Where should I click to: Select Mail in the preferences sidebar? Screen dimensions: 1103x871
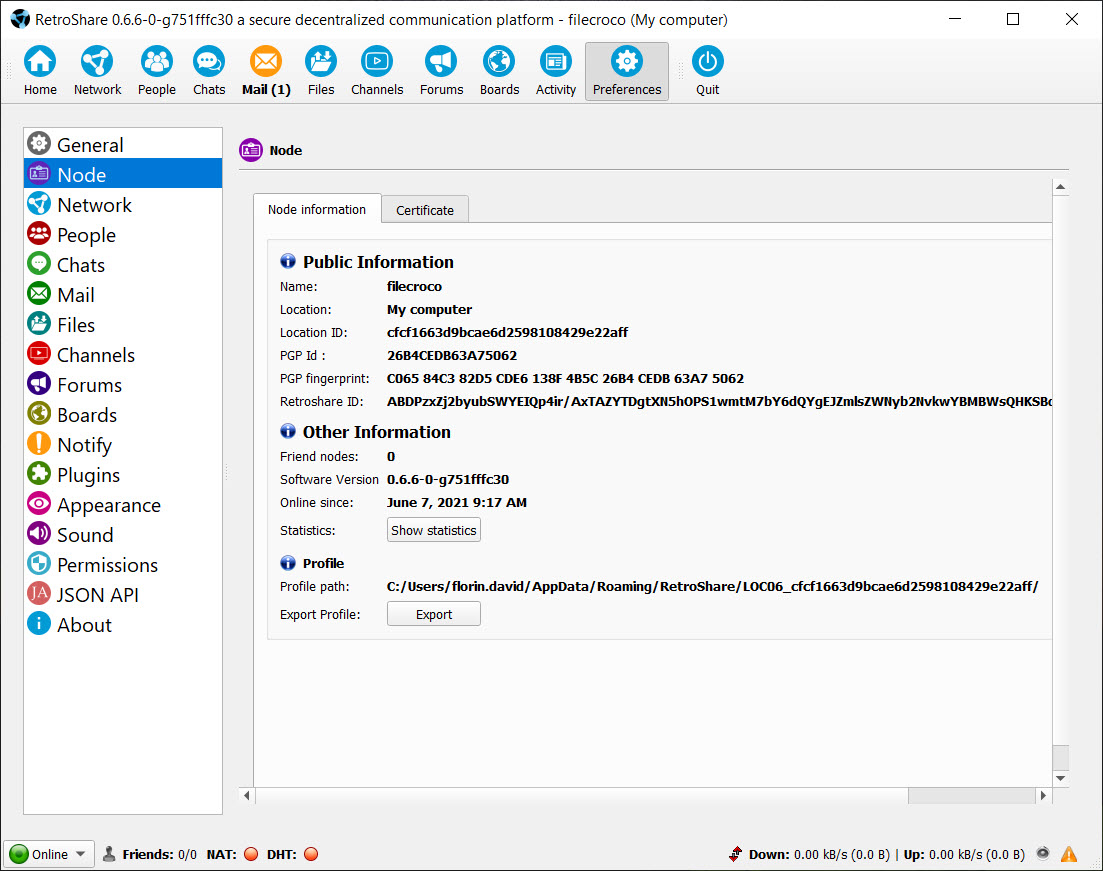coord(123,294)
